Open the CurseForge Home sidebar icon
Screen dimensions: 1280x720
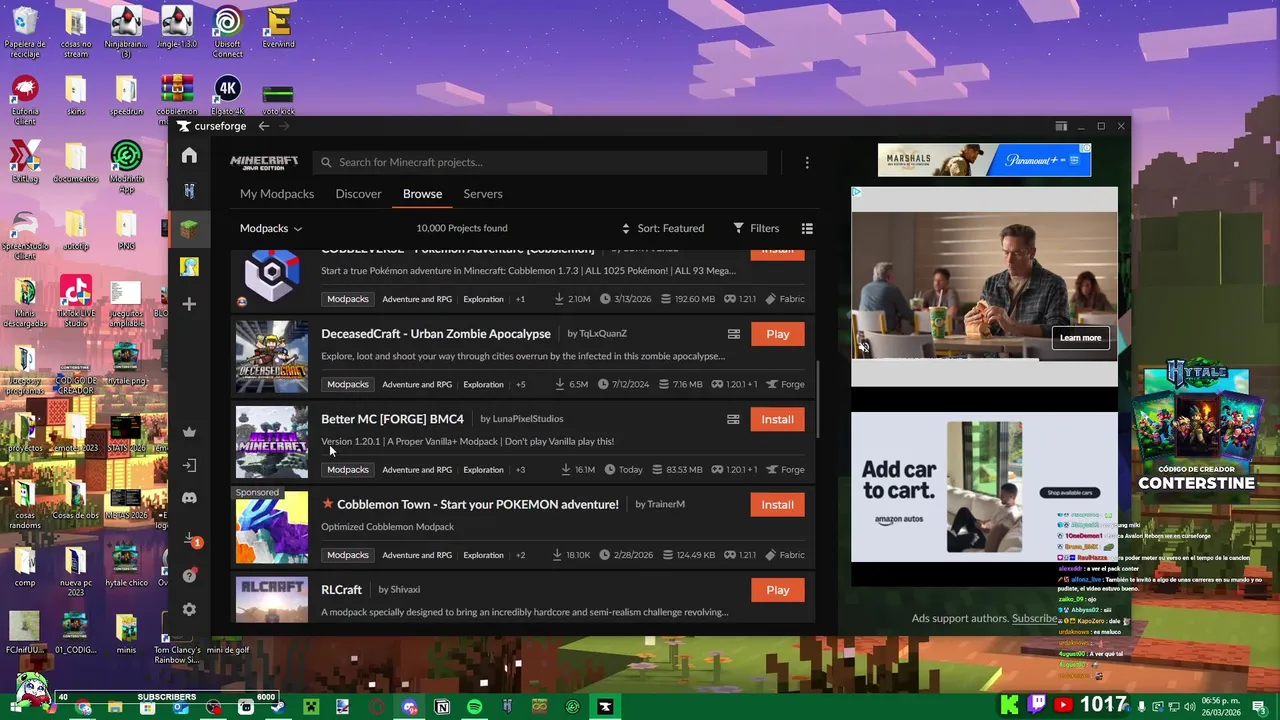point(189,156)
